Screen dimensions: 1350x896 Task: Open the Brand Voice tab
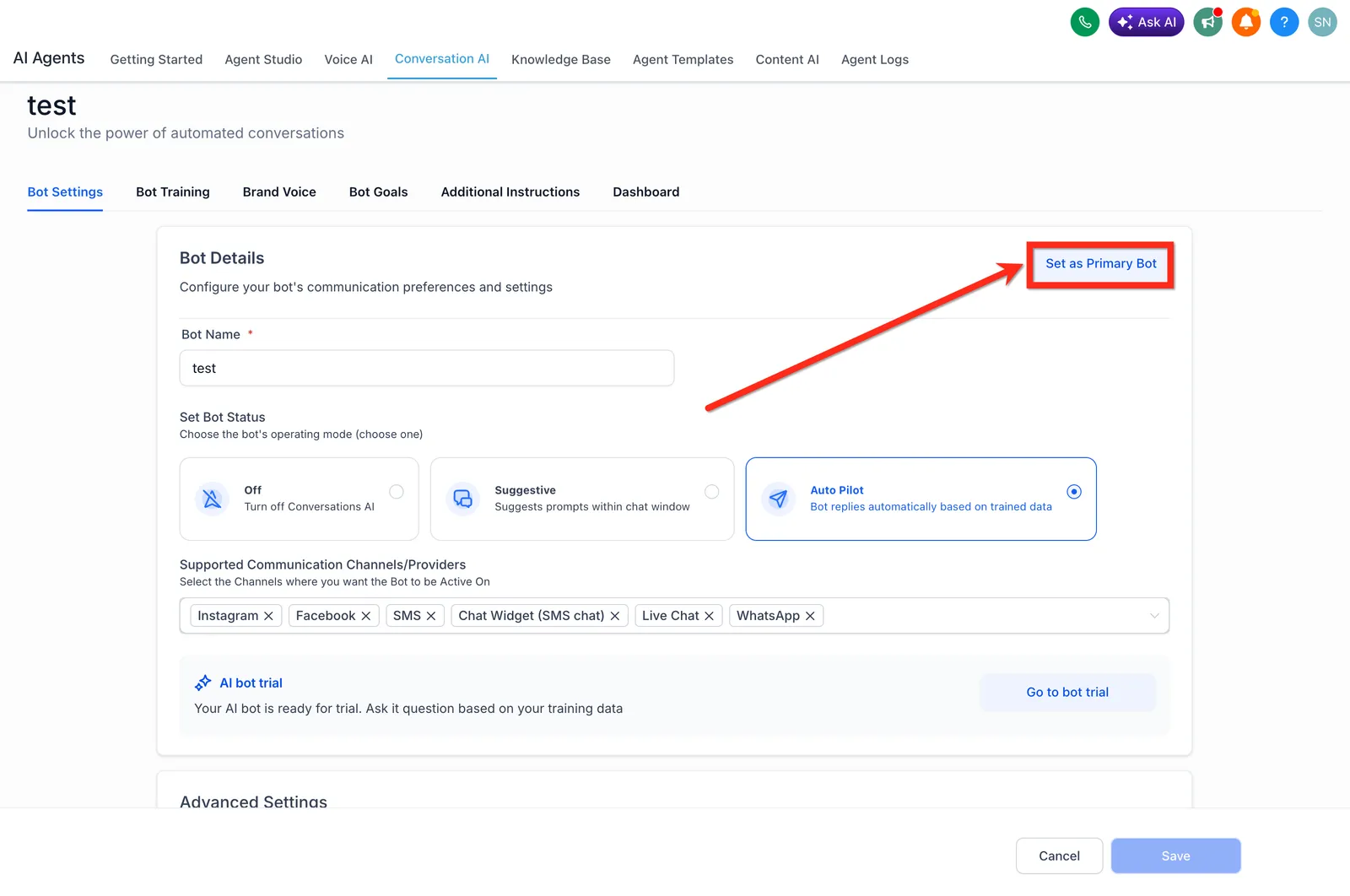click(279, 192)
